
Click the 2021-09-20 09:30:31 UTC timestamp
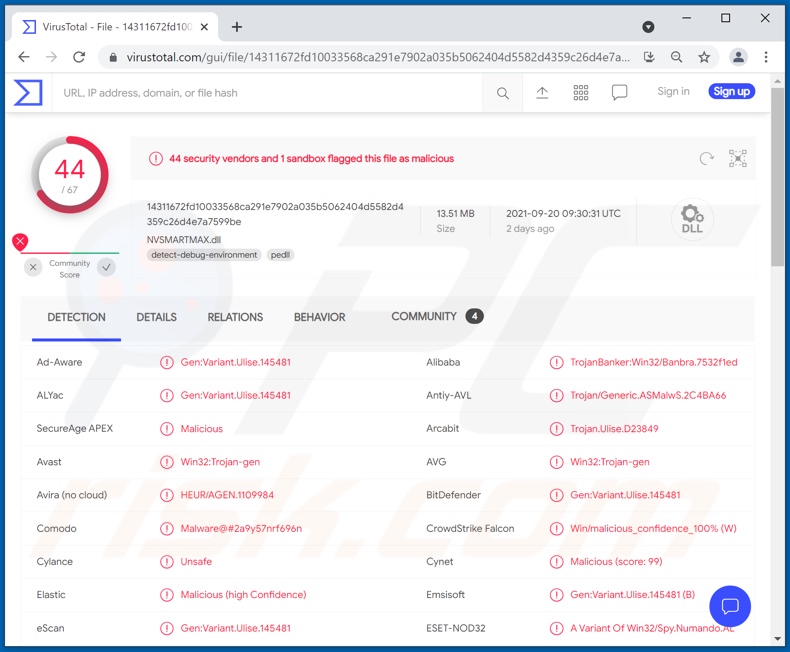coord(563,214)
